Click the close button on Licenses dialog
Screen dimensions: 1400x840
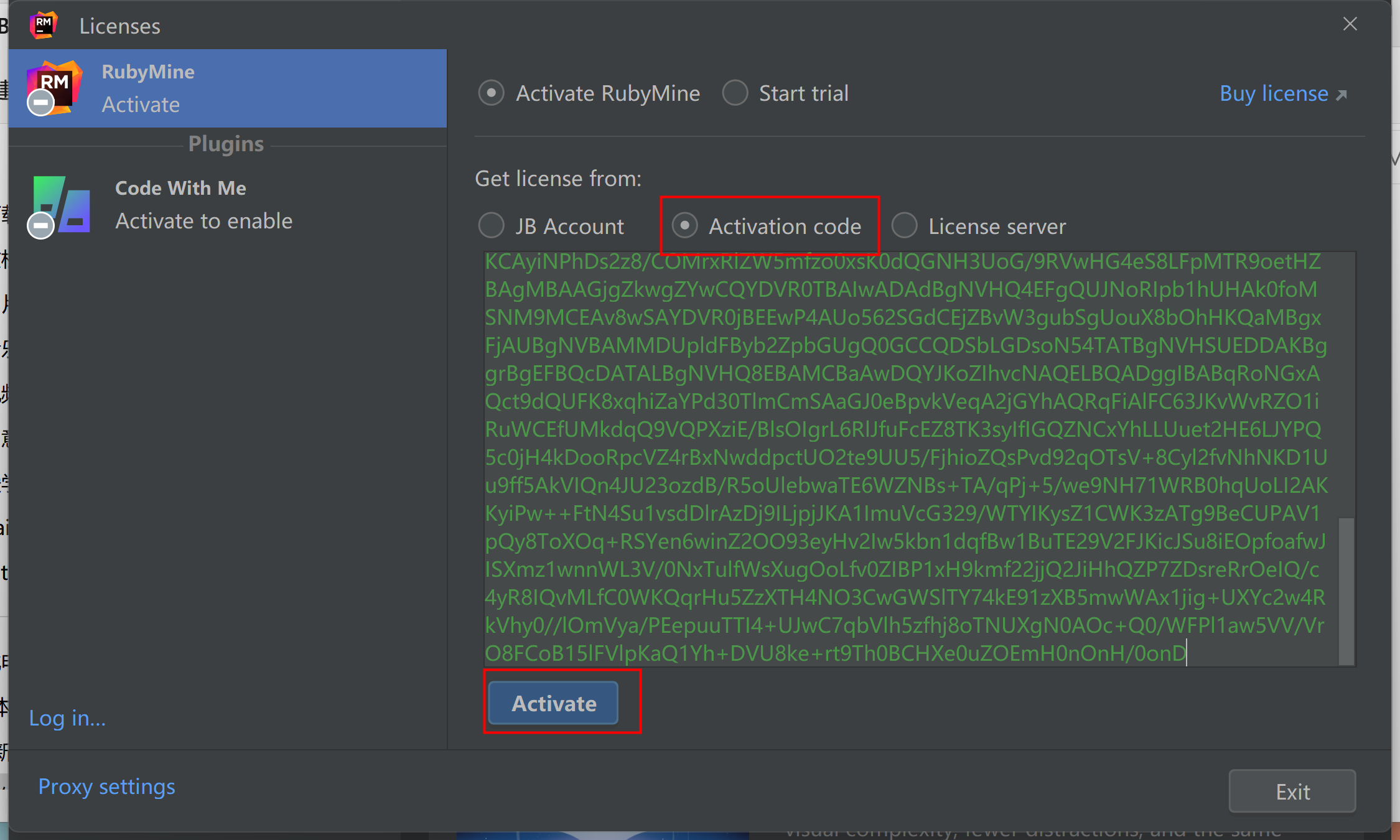1350,24
